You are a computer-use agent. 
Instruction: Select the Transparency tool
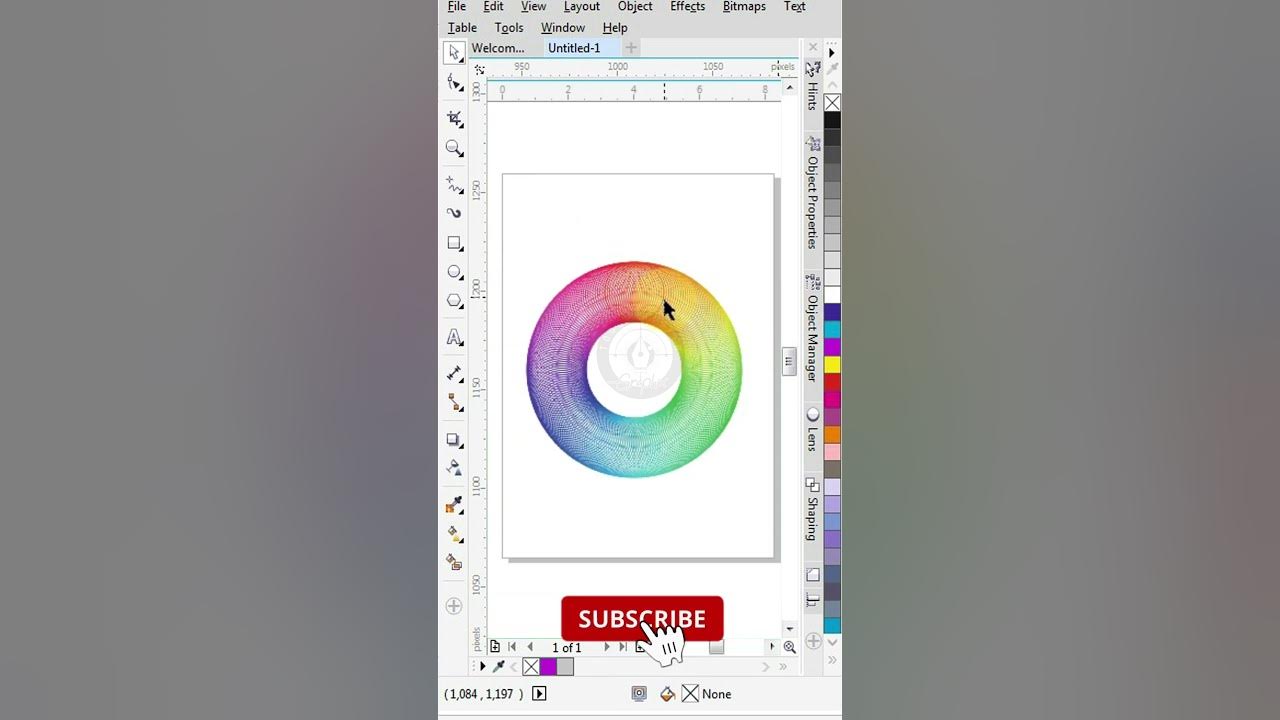454,468
